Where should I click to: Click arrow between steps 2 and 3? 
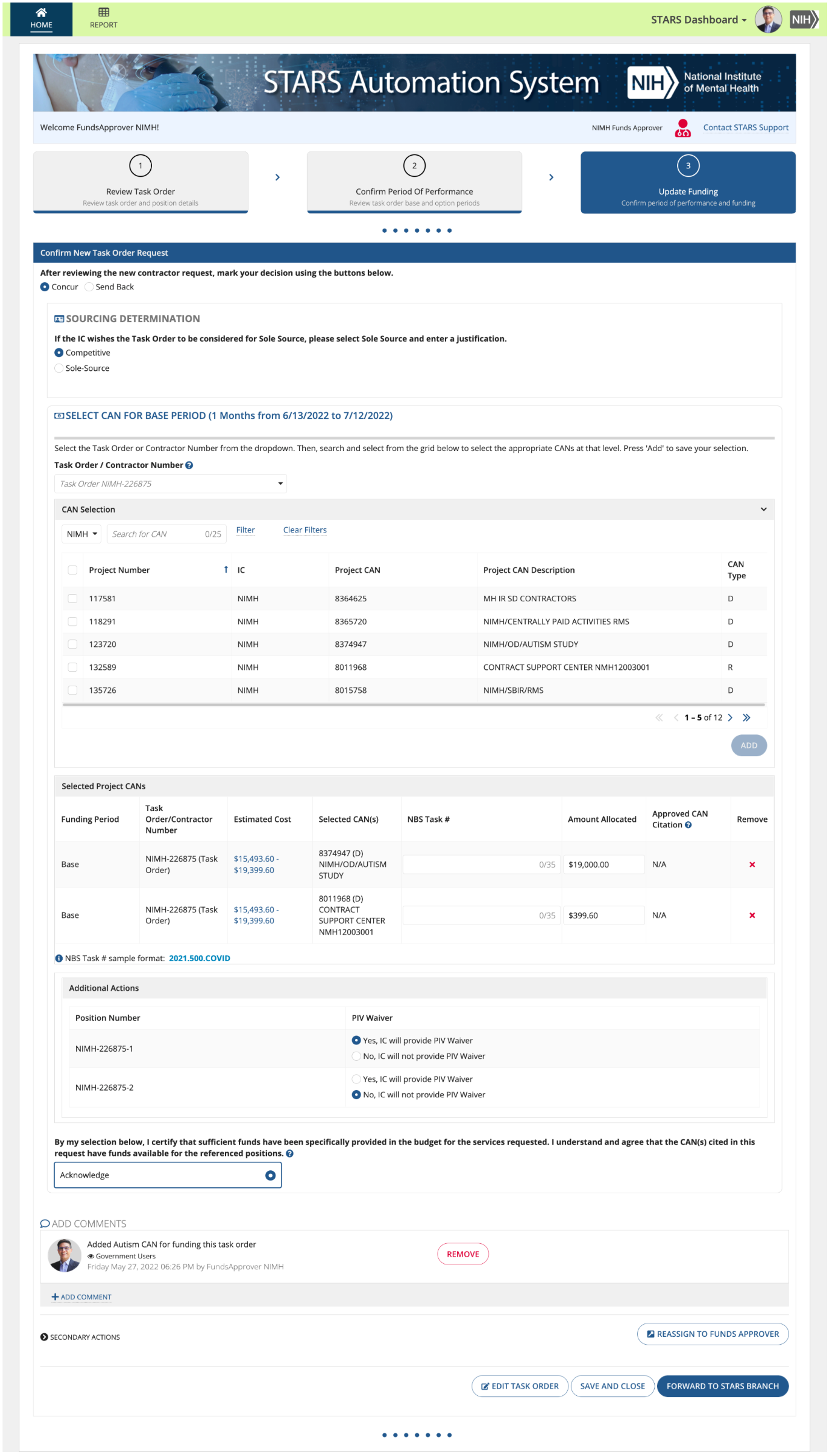tap(551, 177)
